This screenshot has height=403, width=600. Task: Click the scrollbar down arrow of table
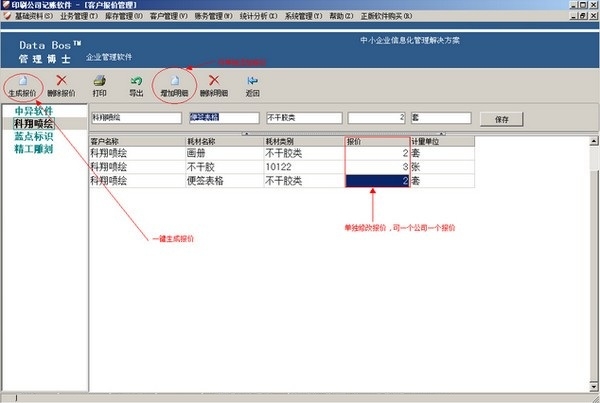point(593,386)
